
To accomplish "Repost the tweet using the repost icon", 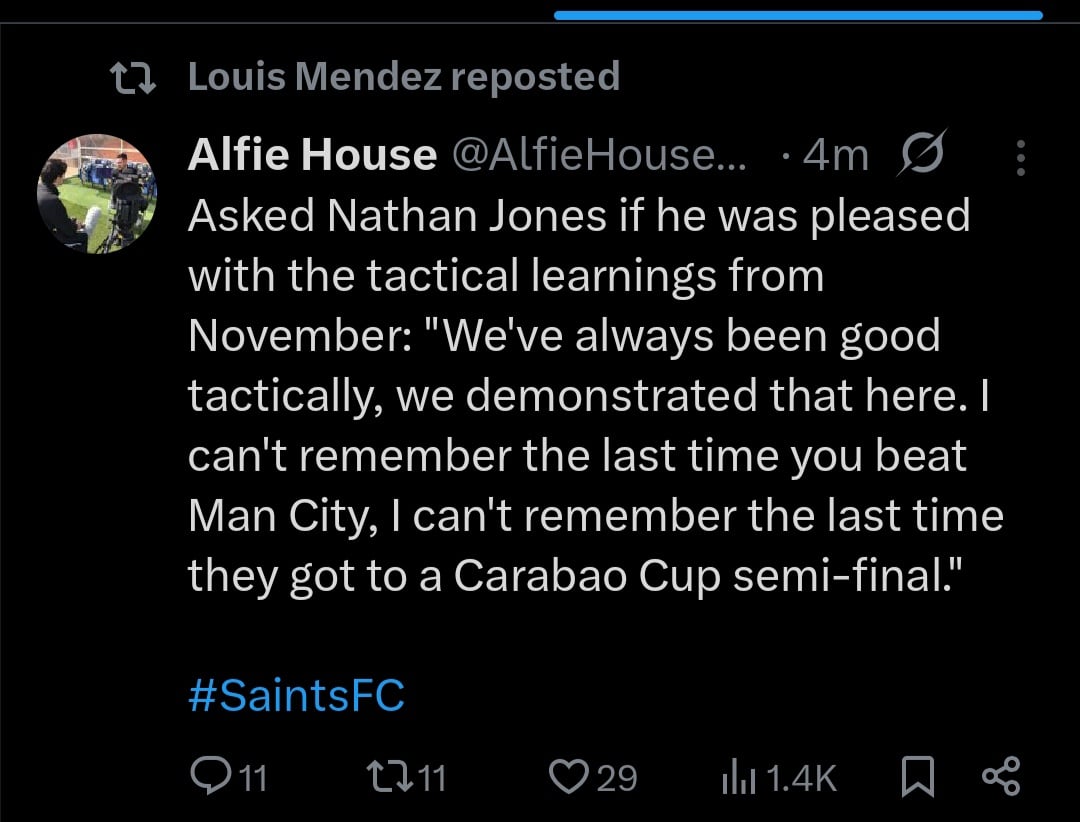I will click(x=385, y=777).
